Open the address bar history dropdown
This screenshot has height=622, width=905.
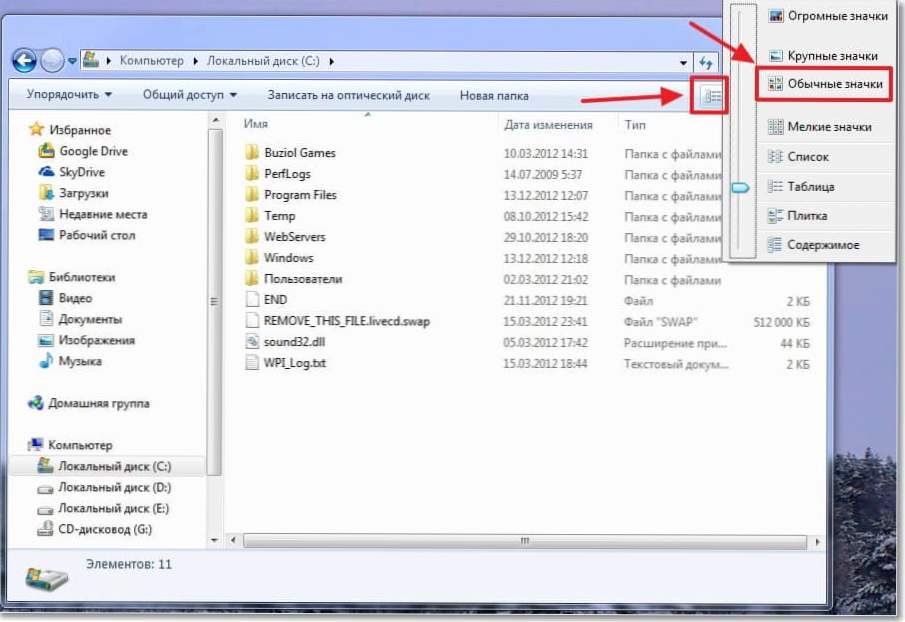tap(683, 62)
